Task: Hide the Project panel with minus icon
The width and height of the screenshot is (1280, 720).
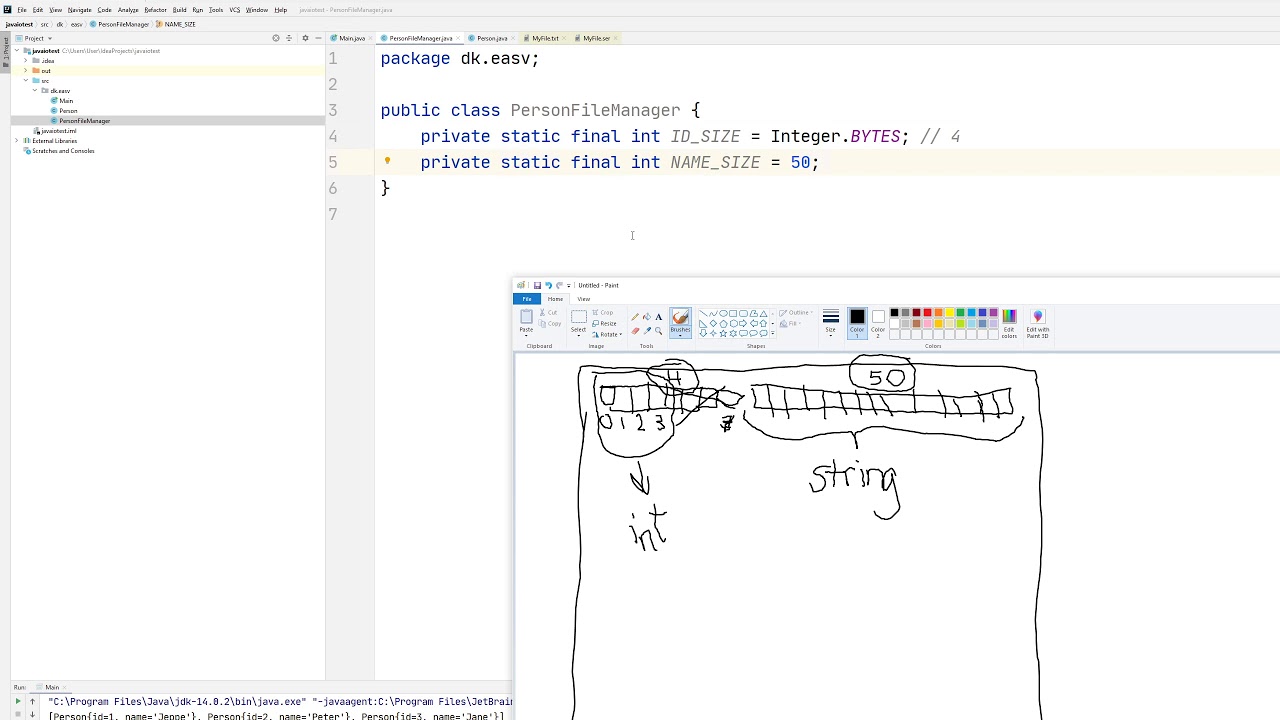Action: pos(318,38)
